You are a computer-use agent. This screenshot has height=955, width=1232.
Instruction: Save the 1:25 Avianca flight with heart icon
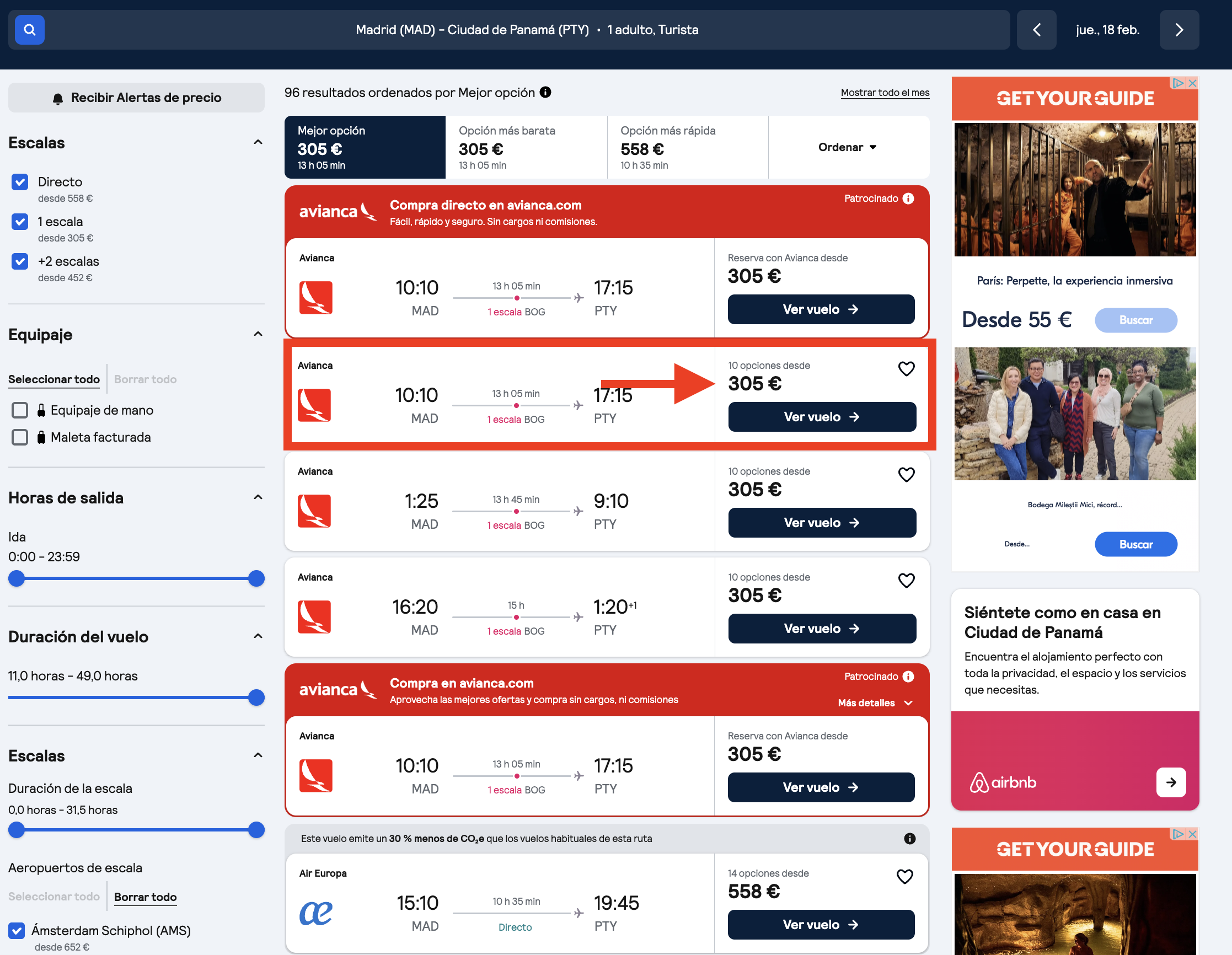pos(906,474)
